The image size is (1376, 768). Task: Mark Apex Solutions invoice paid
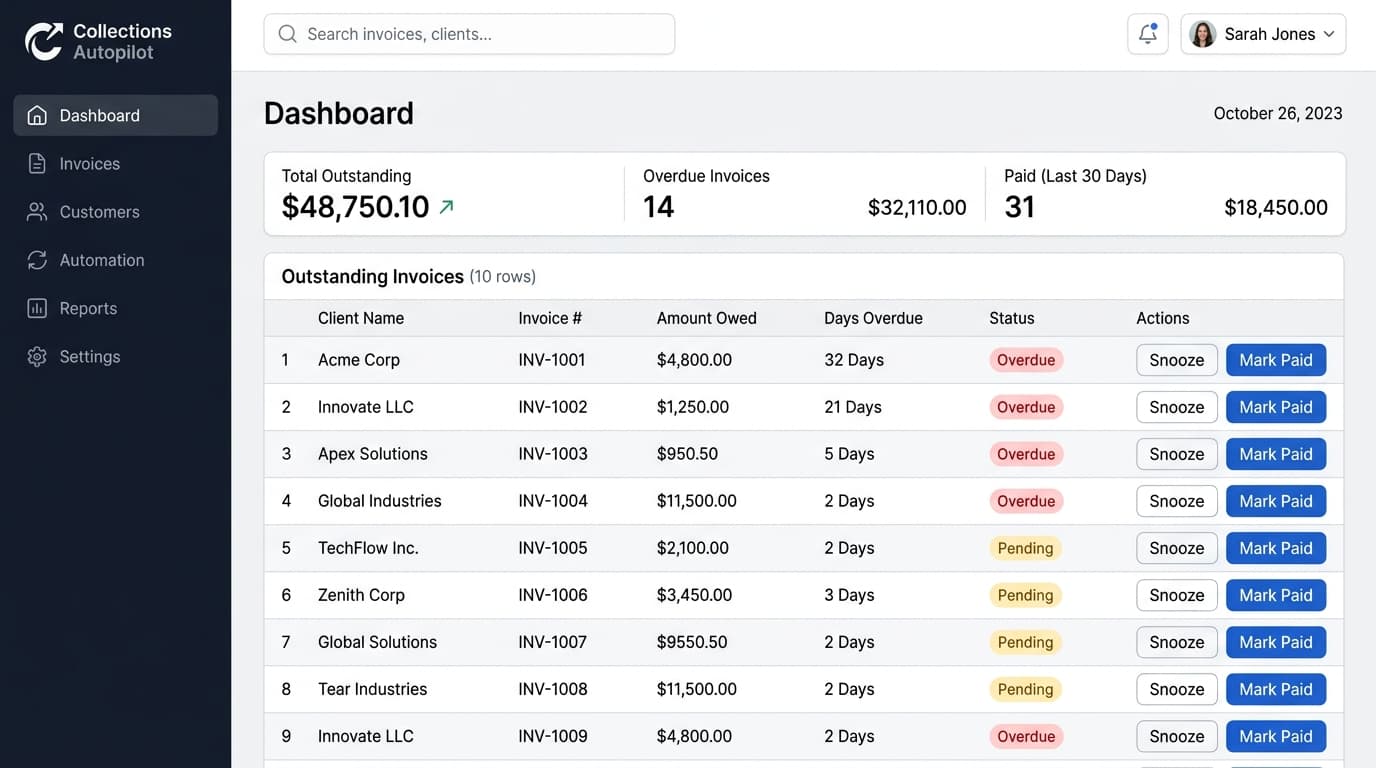point(1276,454)
